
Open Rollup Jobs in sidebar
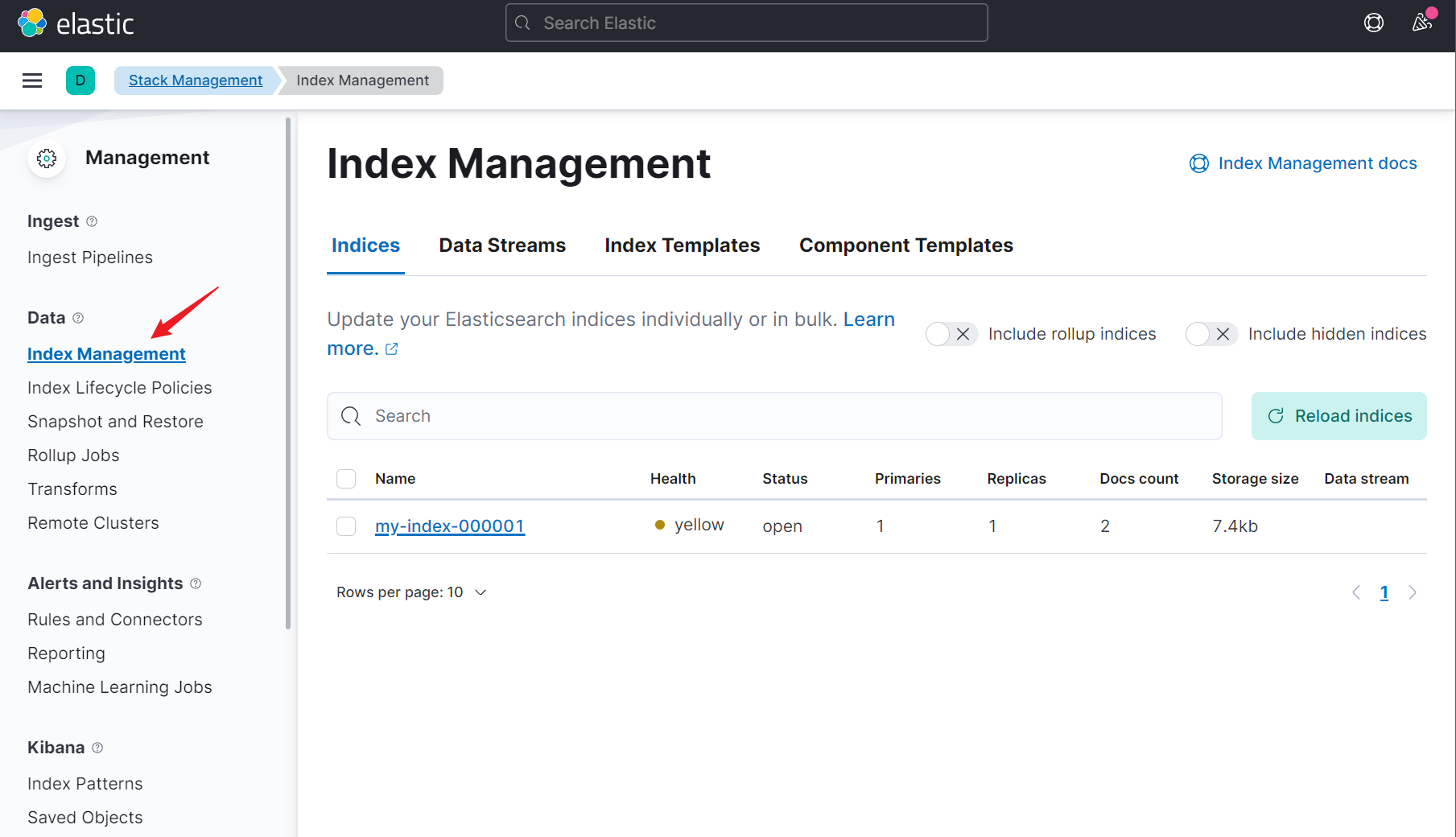(x=73, y=456)
